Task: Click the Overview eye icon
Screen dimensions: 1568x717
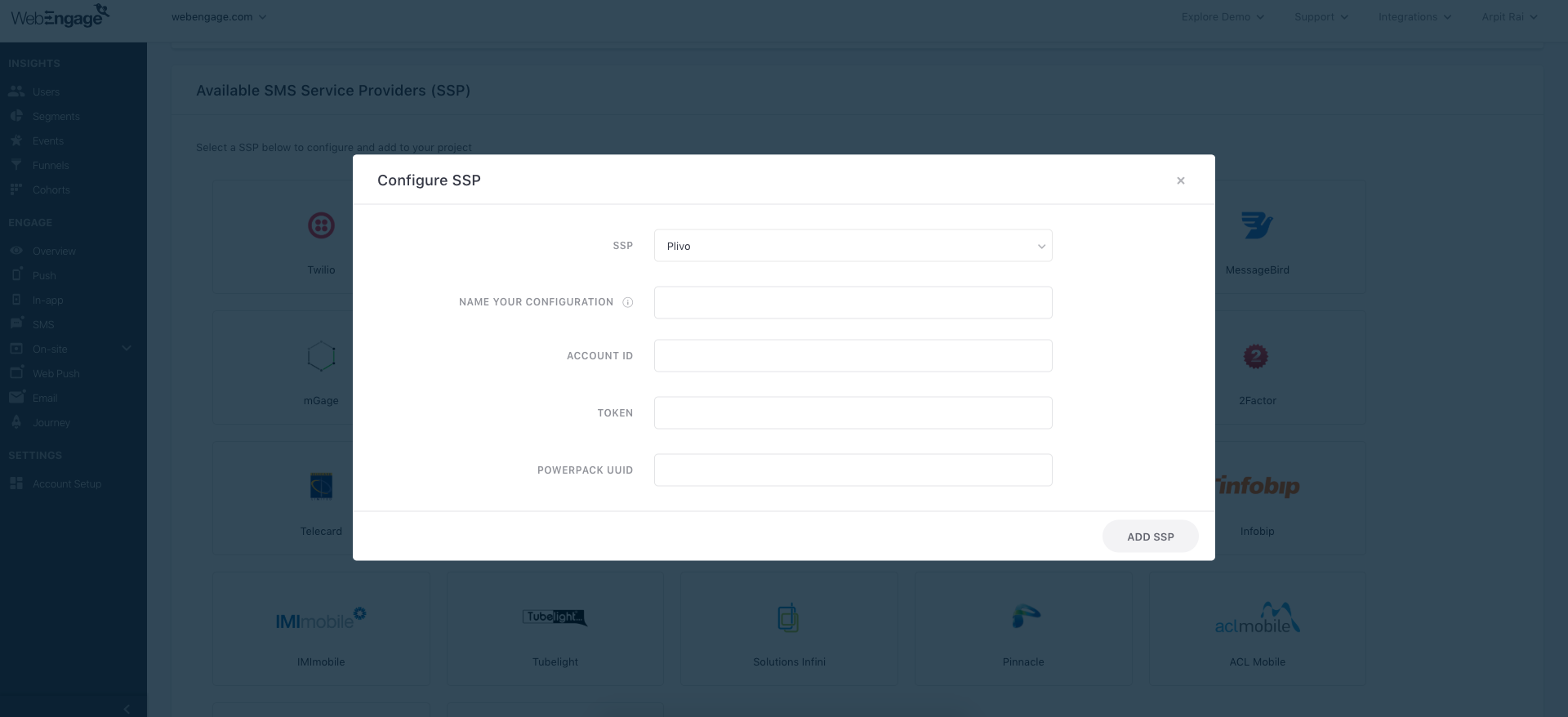Action: pos(16,251)
